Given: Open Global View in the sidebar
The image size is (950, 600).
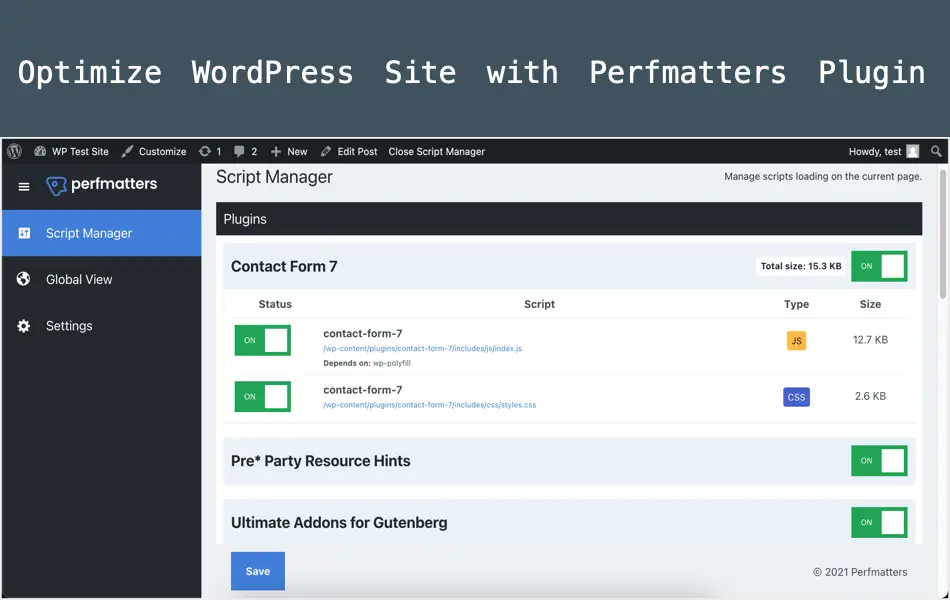Looking at the screenshot, I should 102,279.
